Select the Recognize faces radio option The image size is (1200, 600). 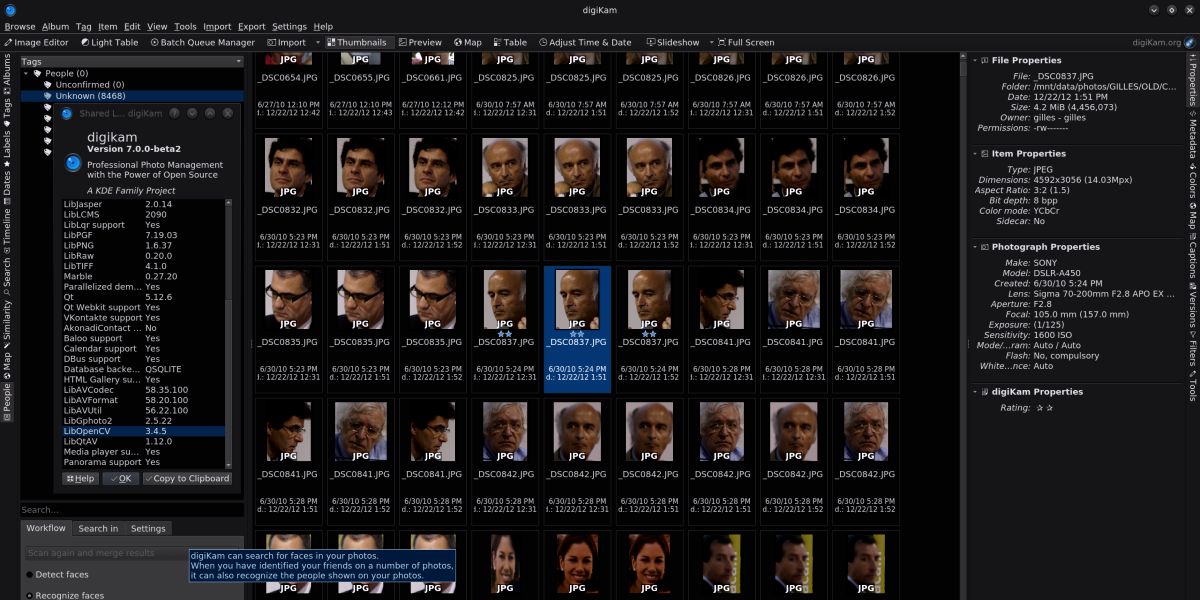30,596
